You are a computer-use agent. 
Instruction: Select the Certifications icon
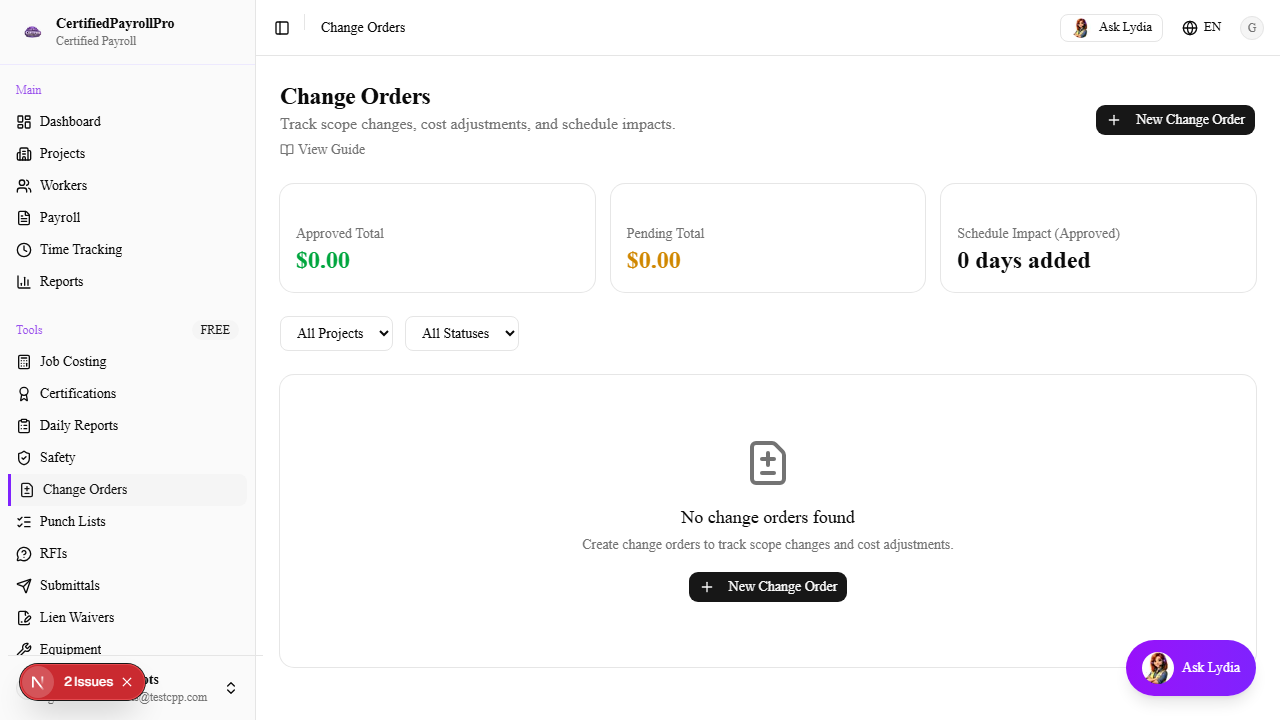pyautogui.click(x=23, y=393)
